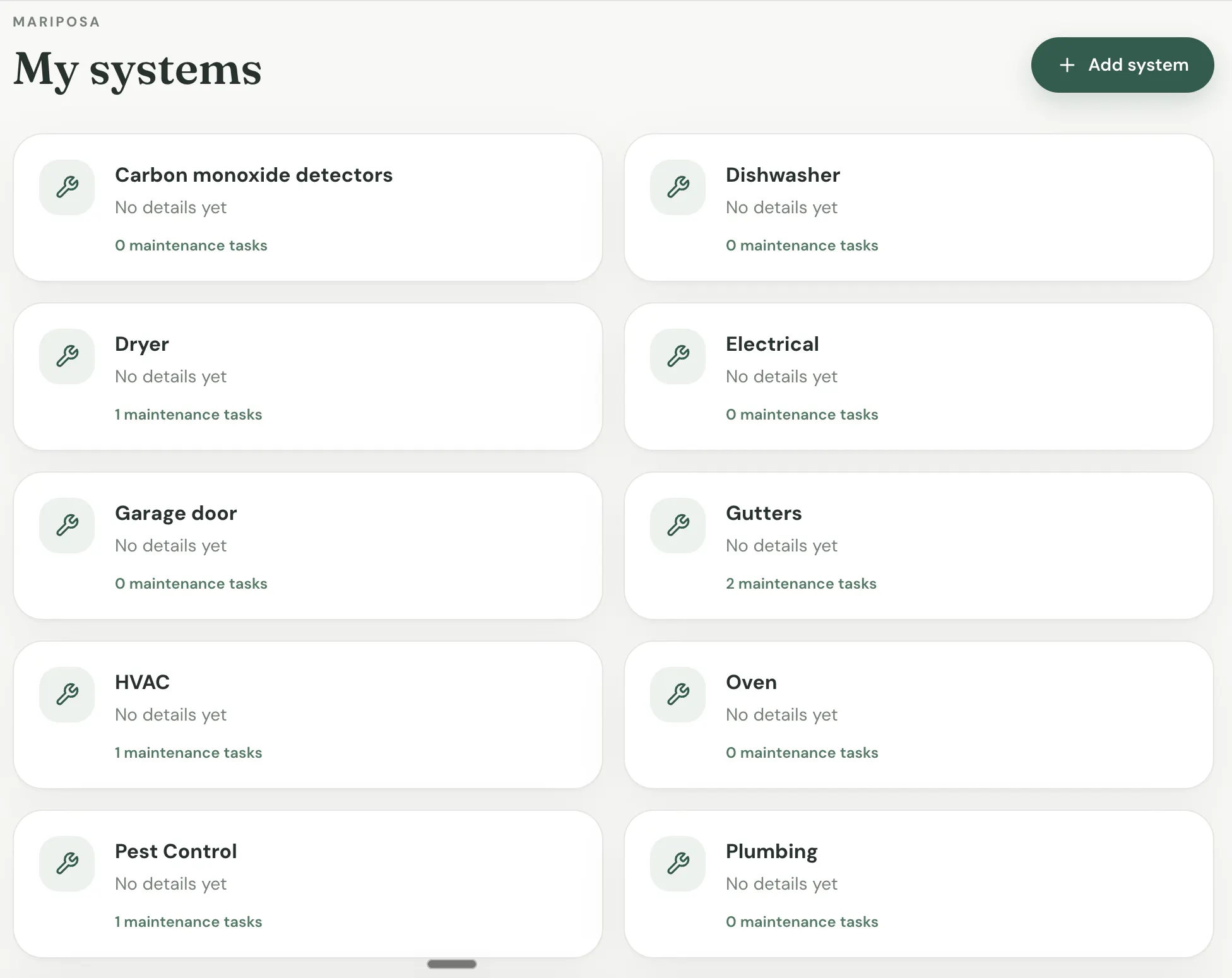The width and height of the screenshot is (1232, 978).
Task: Click No details yet under Gutters
Action: pos(781,546)
